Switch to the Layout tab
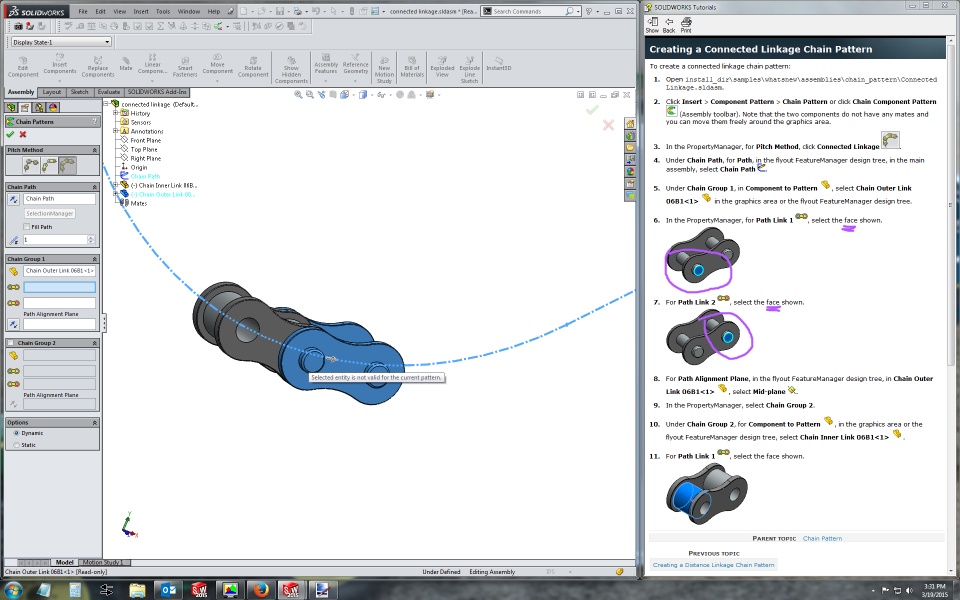Screen dimensions: 960x600 click(51, 92)
